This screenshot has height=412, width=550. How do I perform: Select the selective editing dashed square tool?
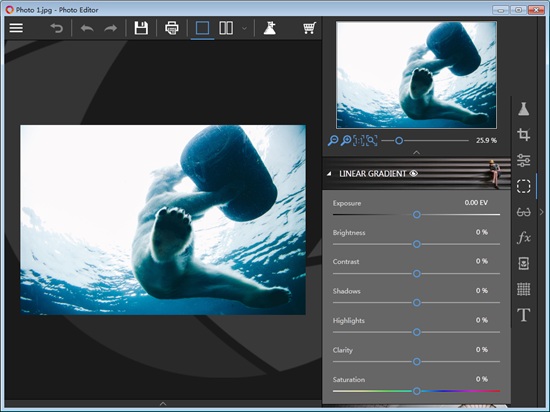(x=523, y=186)
